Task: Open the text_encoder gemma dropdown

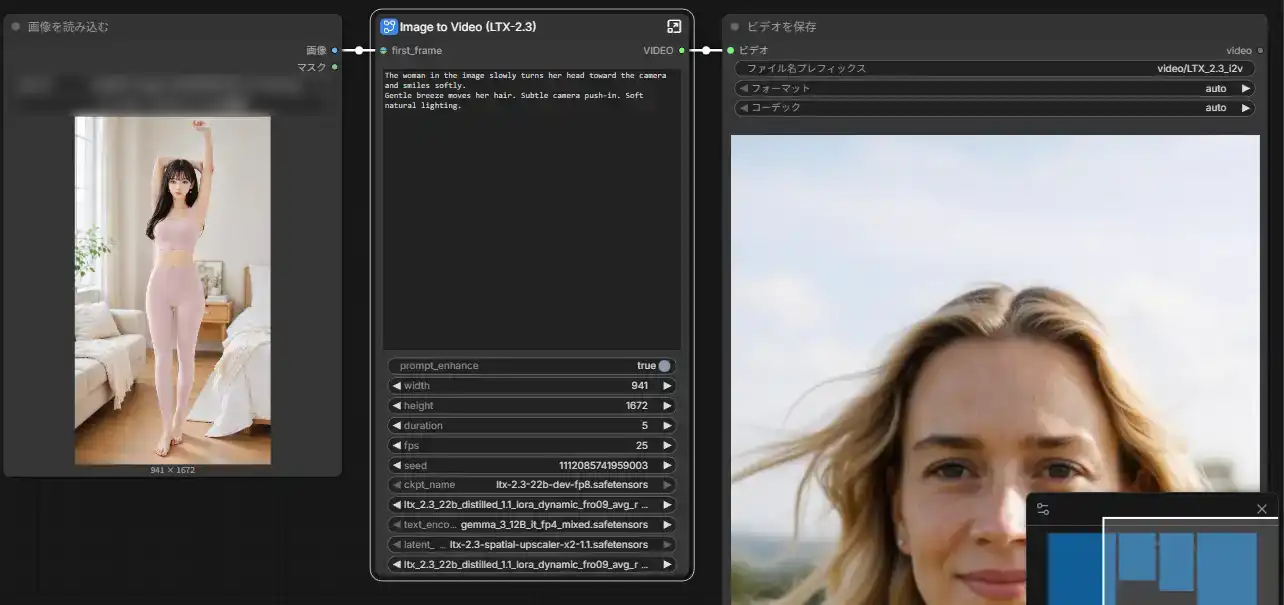Action: tap(532, 525)
